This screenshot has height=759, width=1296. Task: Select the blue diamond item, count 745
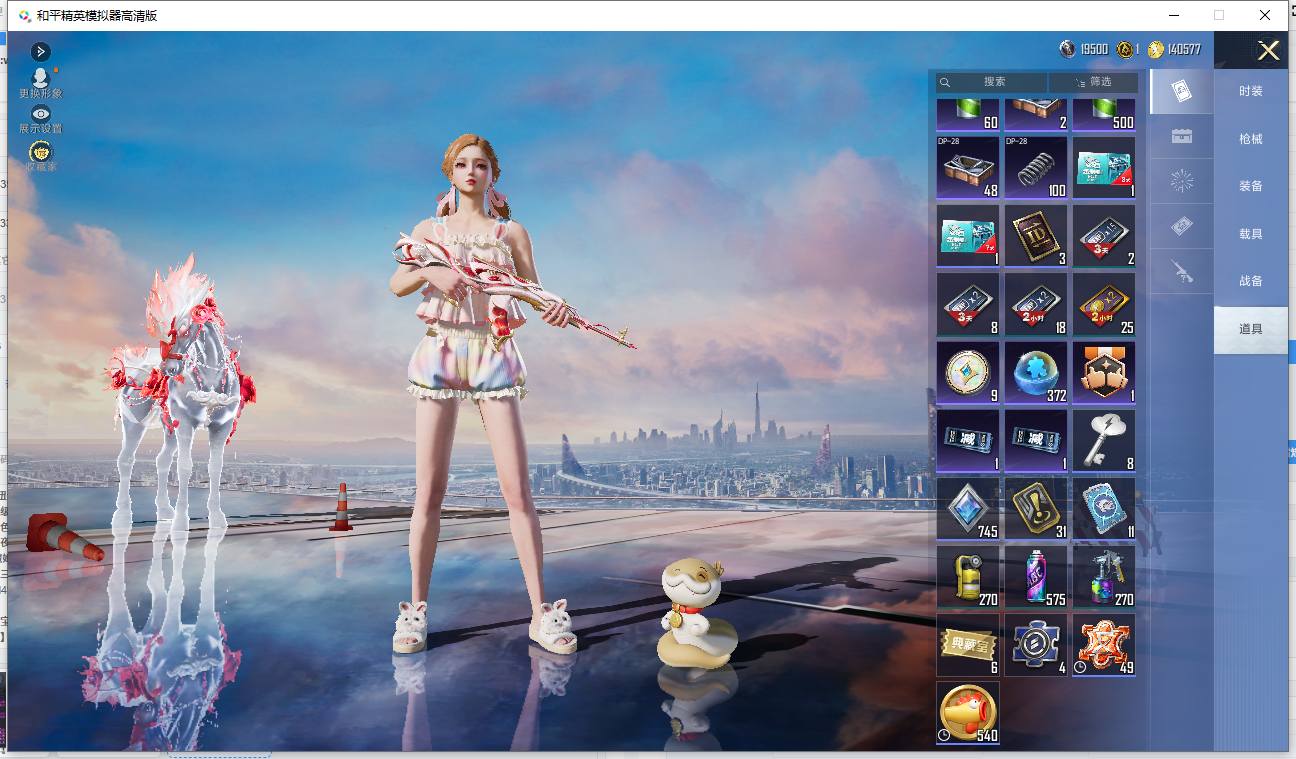point(968,508)
